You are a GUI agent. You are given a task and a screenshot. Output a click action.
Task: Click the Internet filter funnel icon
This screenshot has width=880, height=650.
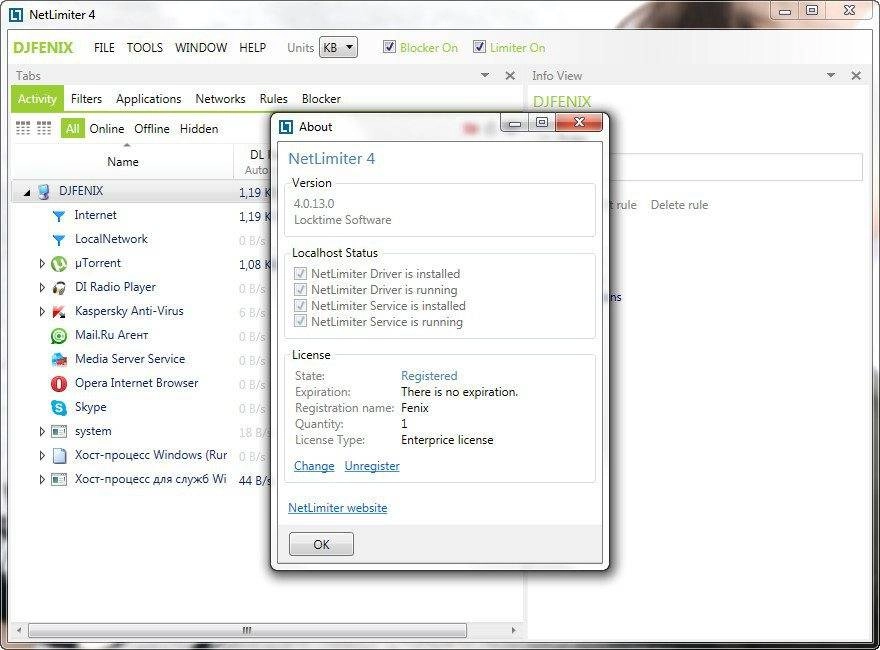click(x=58, y=216)
